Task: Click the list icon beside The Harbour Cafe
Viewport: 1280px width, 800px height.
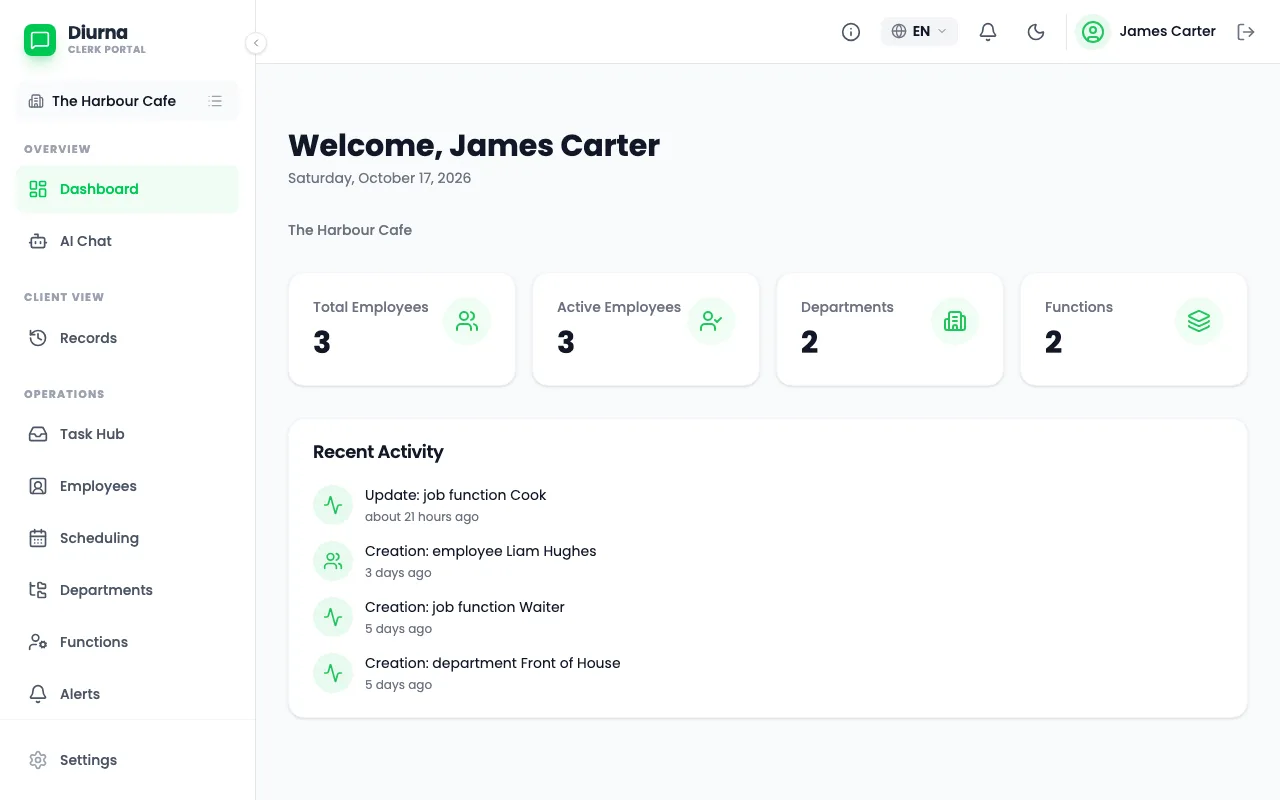Action: pos(215,101)
